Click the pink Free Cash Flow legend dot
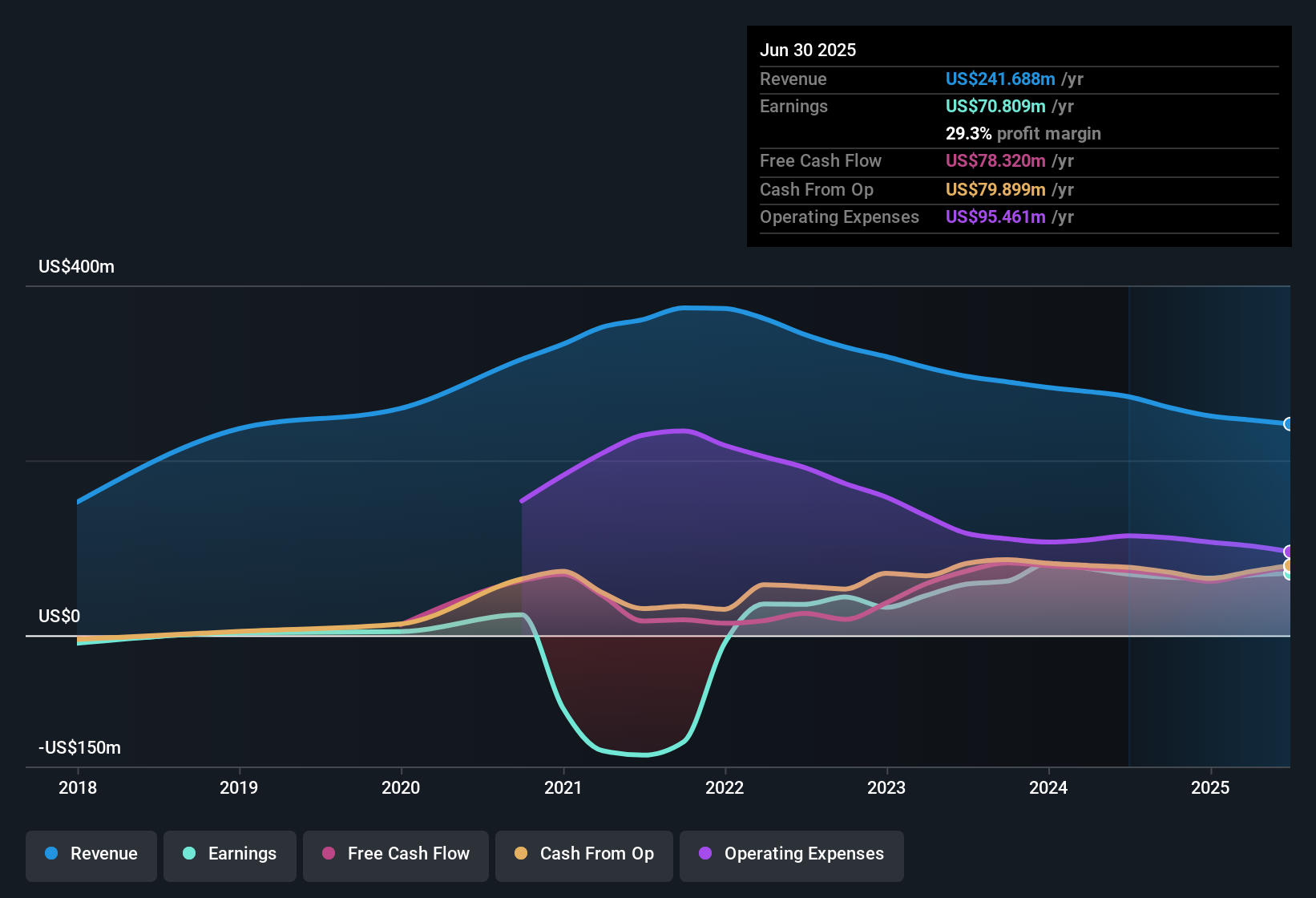 pos(328,854)
